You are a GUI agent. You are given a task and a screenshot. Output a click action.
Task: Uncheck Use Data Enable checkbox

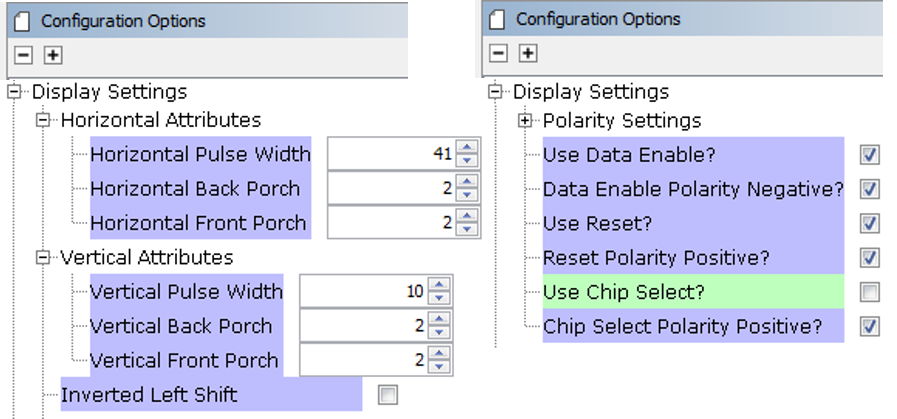[x=870, y=155]
